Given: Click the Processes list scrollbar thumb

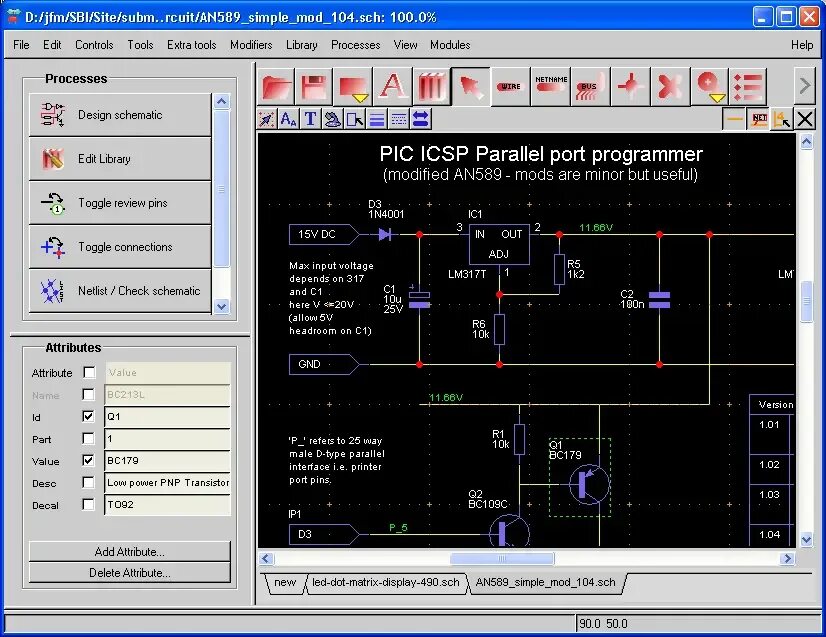Looking at the screenshot, I should 222,189.
